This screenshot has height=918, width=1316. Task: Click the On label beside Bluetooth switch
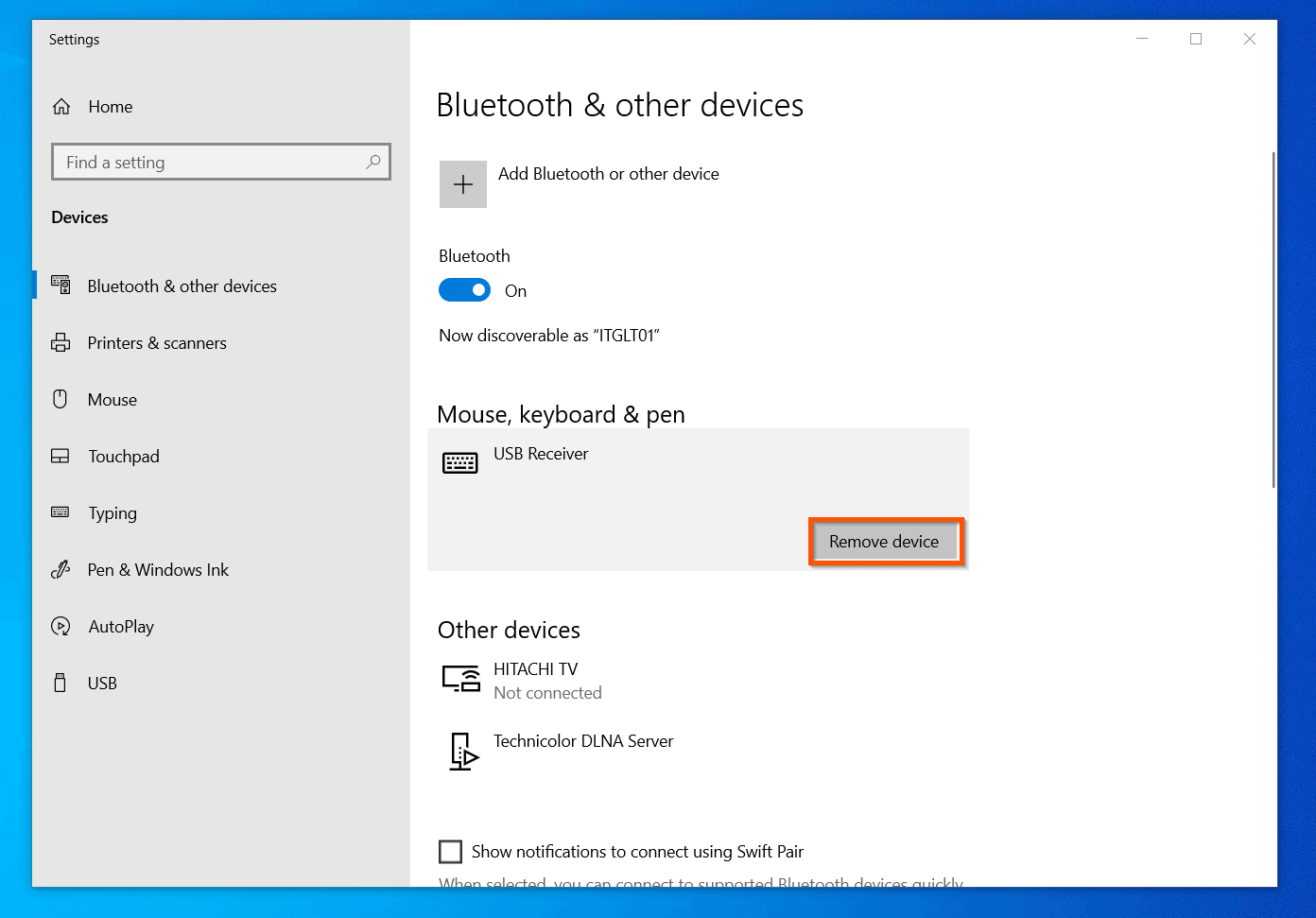(515, 291)
